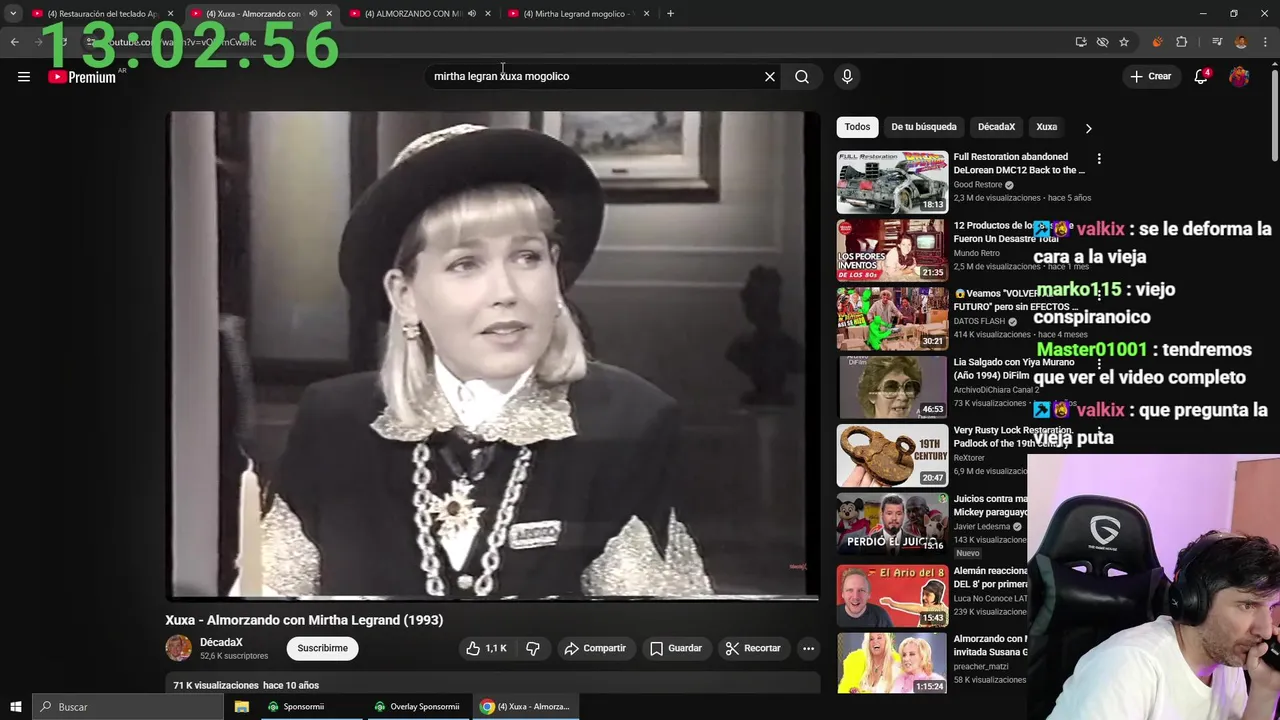Subscribe to DécadaX with Suscribirme
The width and height of the screenshot is (1280, 720).
click(x=322, y=648)
